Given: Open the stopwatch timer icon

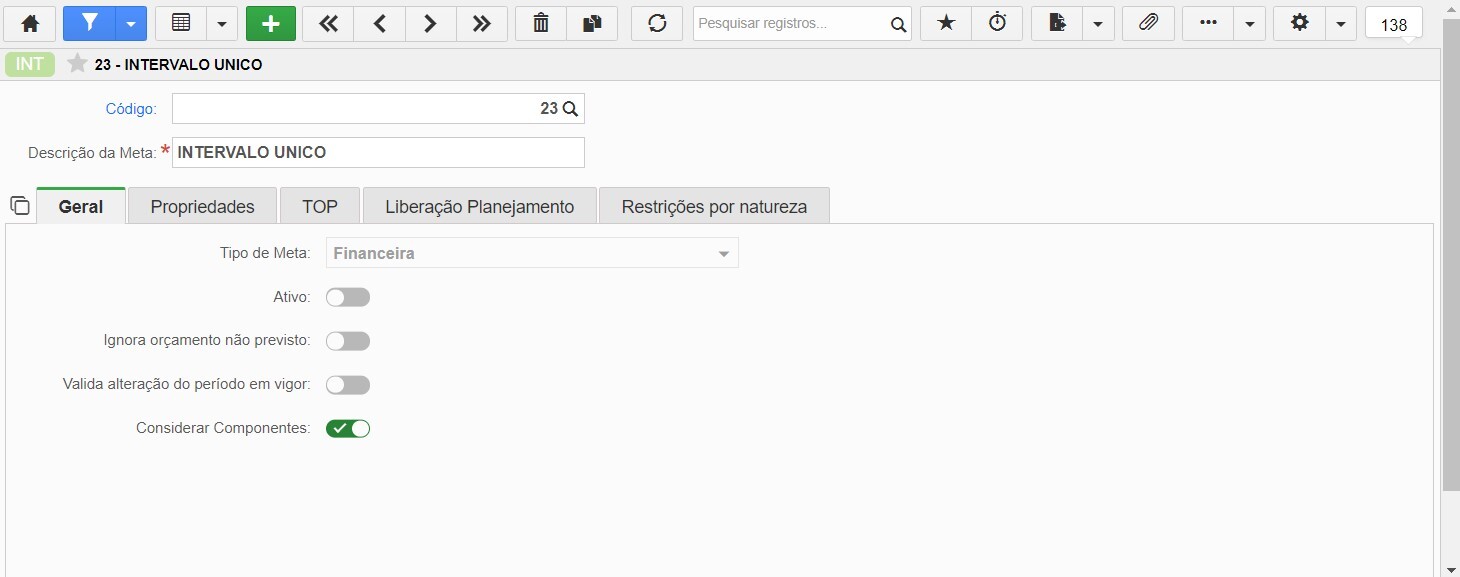Looking at the screenshot, I should (997, 23).
